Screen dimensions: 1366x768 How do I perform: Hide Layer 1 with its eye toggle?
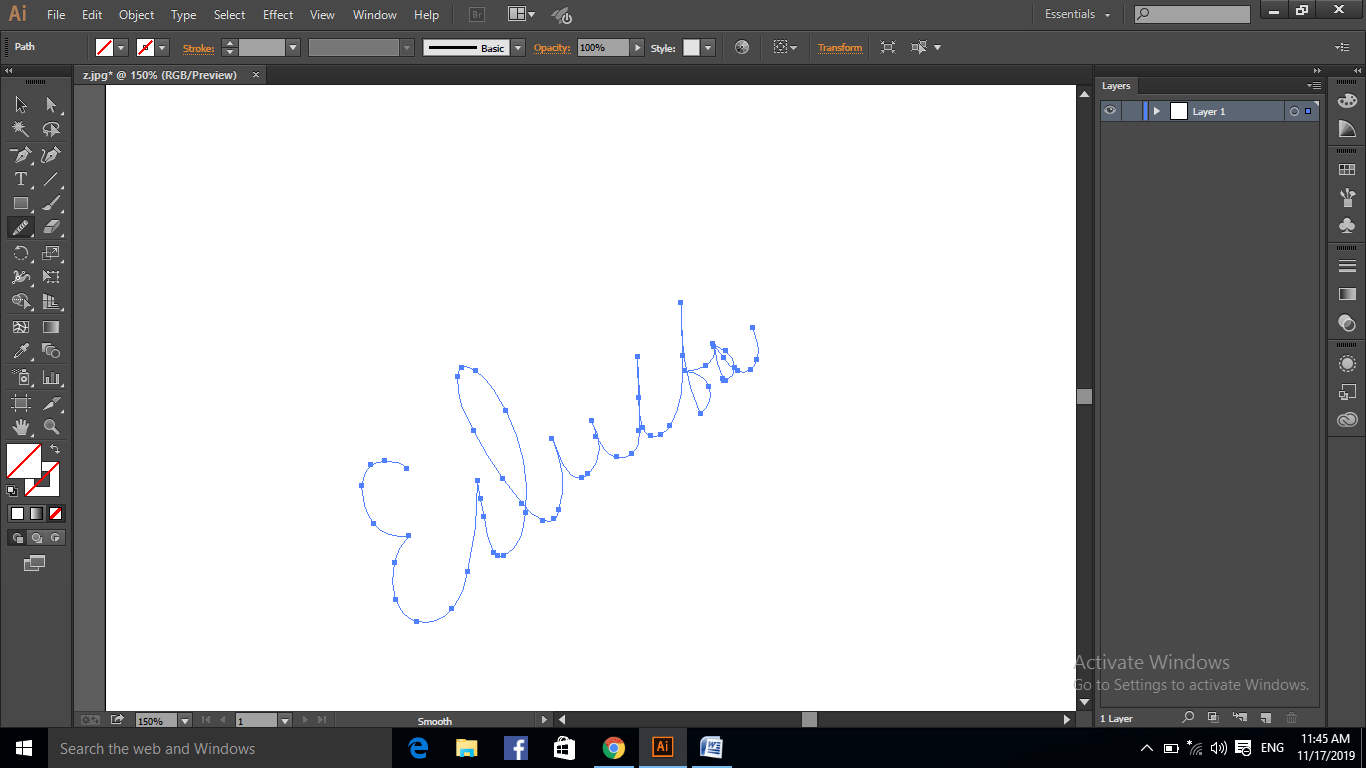tap(1109, 110)
